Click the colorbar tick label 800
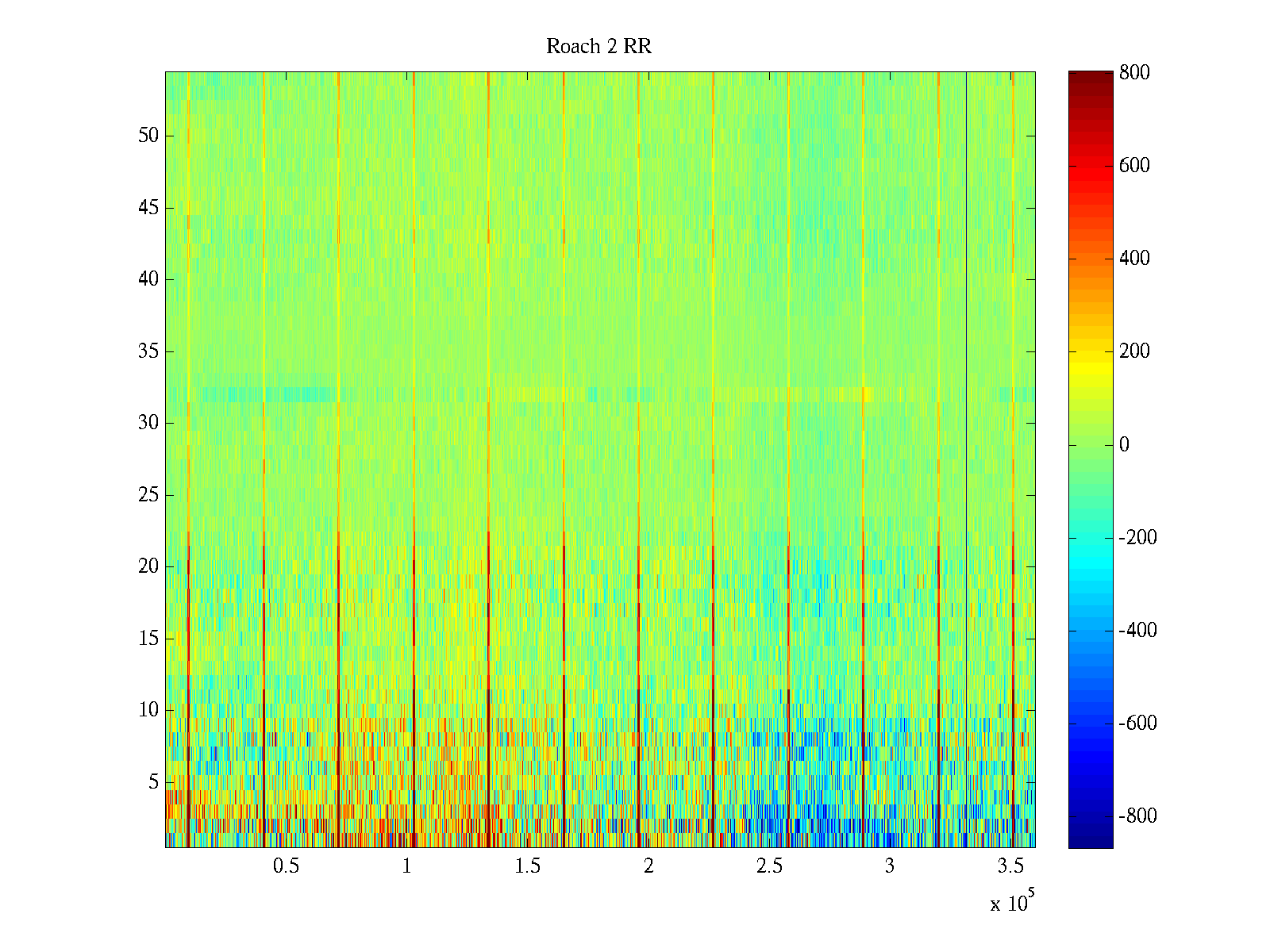The image size is (1270, 952). 1134,73
